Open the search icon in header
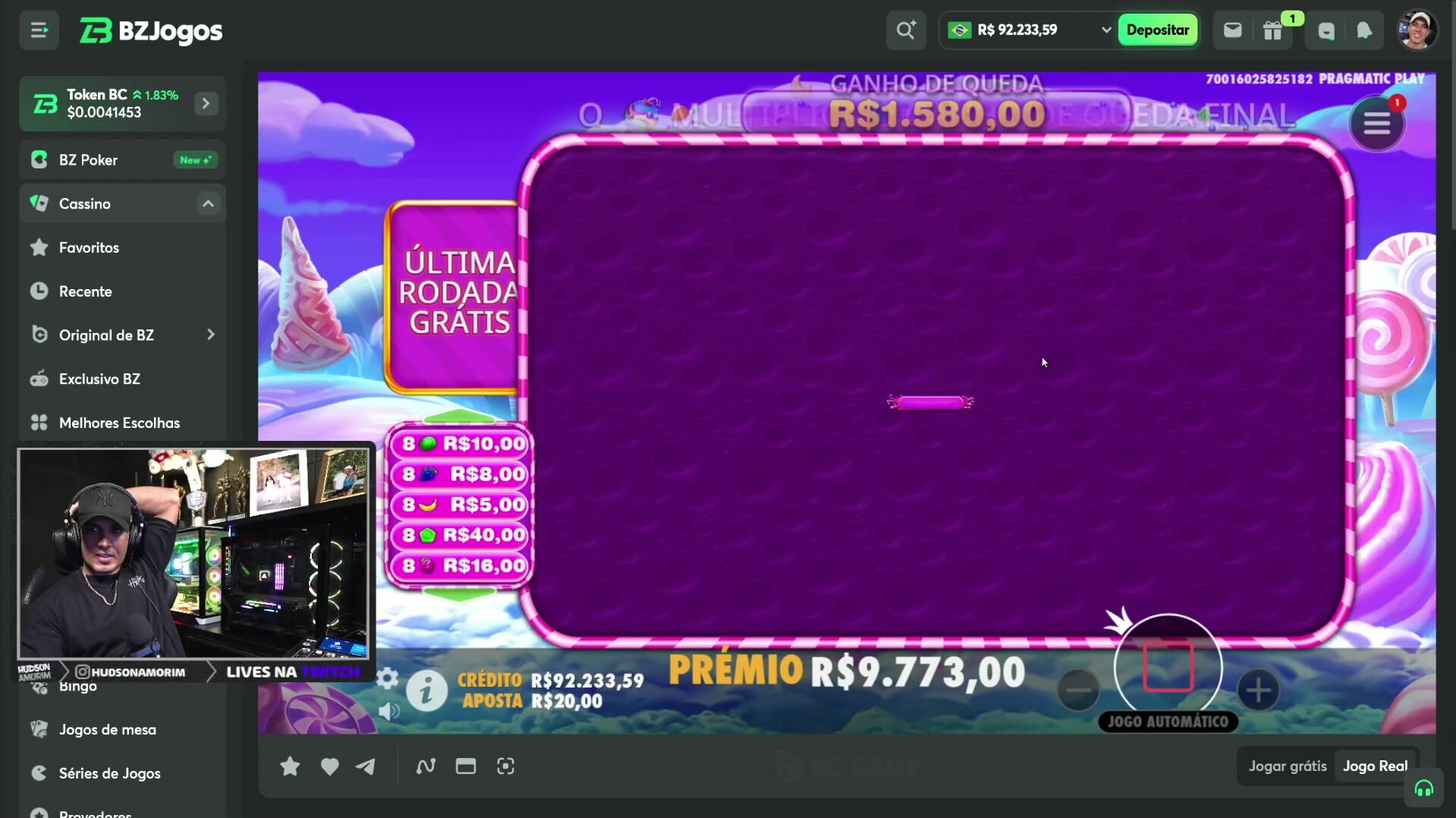The width and height of the screenshot is (1456, 818). click(x=905, y=30)
